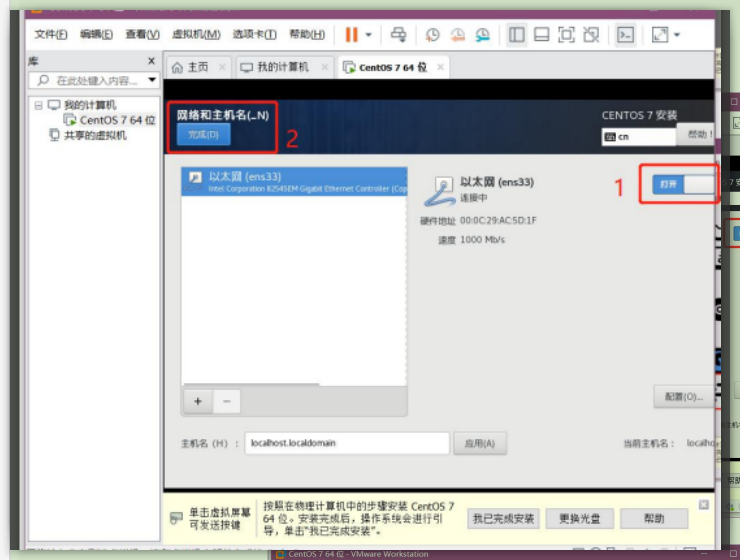Screen dimensions: 740x560
Task: Take a snapshot of the virtual machine
Action: tap(432, 34)
